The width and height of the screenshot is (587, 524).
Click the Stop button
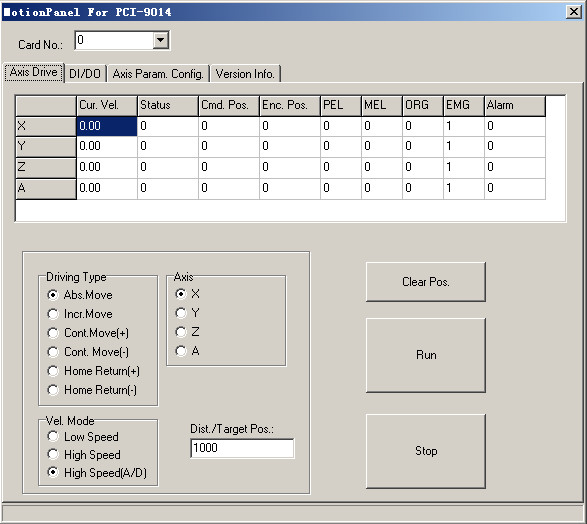(426, 451)
